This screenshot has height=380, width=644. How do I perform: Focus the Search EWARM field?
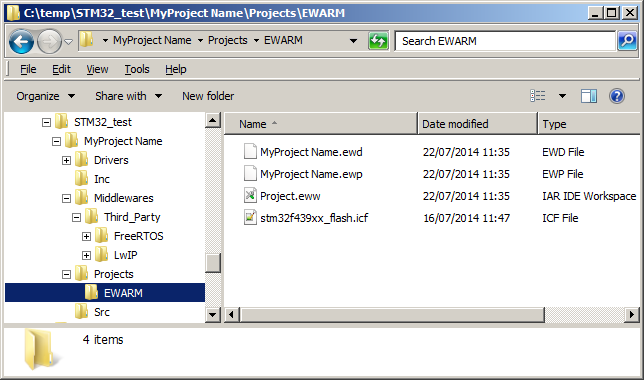pos(505,41)
